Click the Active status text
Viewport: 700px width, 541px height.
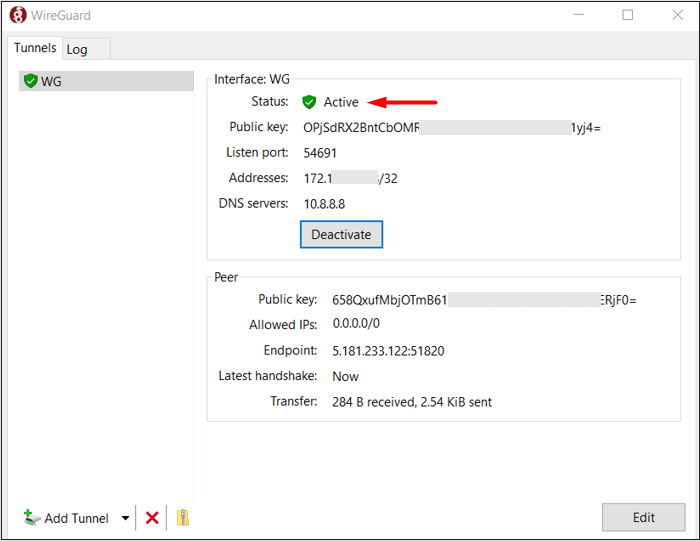341,102
